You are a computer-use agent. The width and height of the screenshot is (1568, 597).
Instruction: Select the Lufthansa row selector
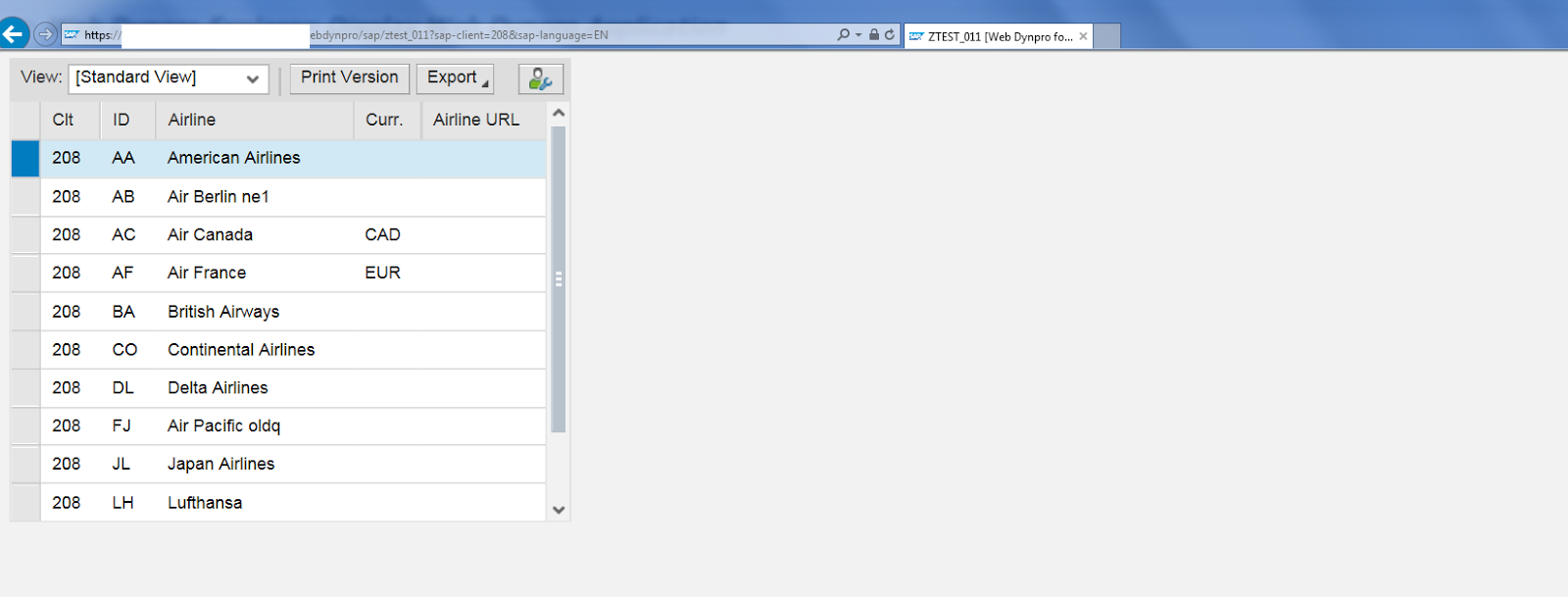point(25,503)
